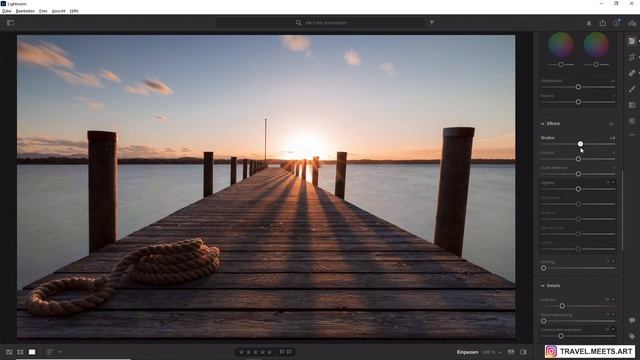Expand the Körnung options triangle
This screenshot has width=640, height=360.
tap(613, 261)
